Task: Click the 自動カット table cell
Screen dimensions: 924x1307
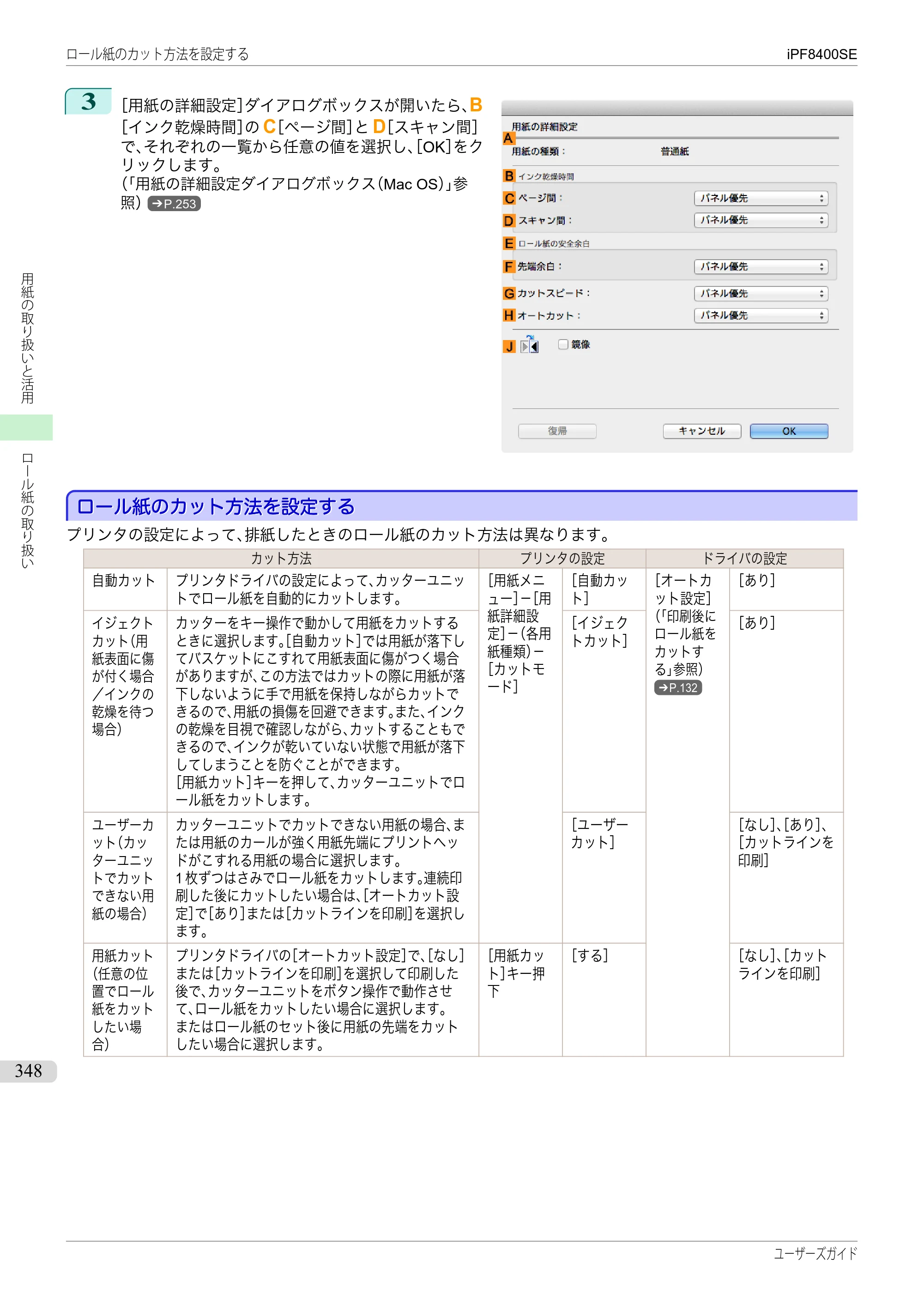Action: (125, 589)
